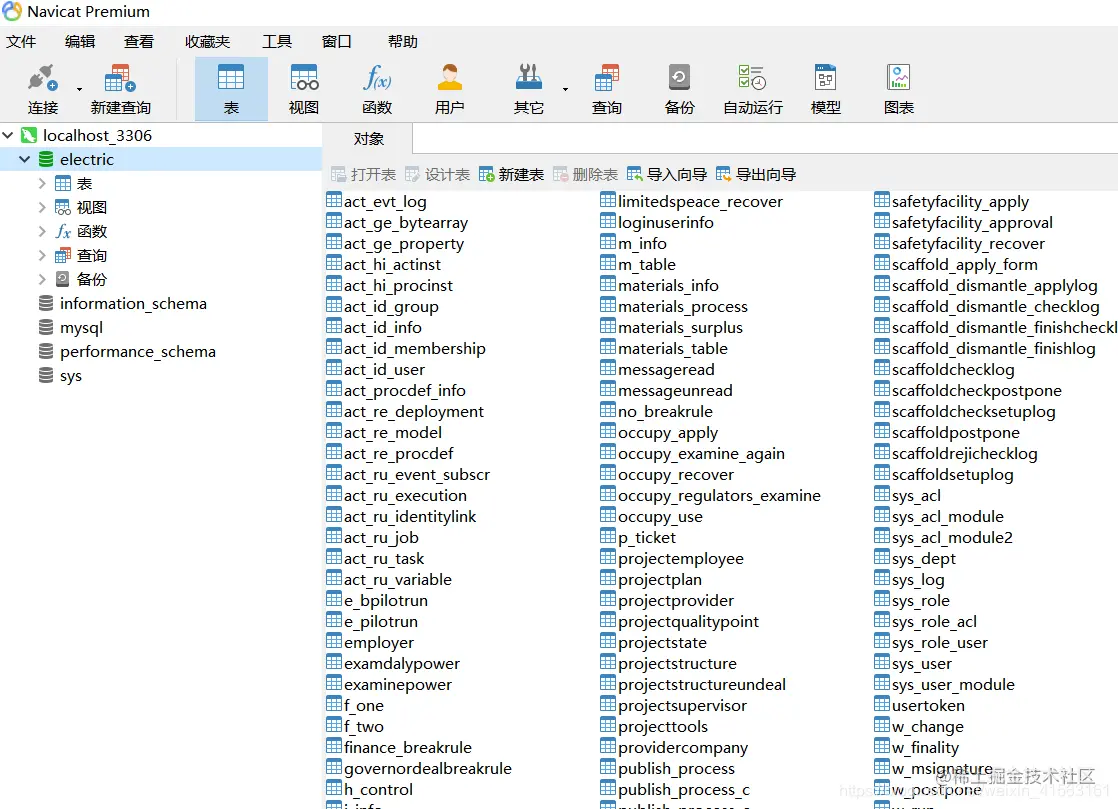Click the 删除表 button
Viewport: 1118px width, 809px height.
(x=585, y=175)
